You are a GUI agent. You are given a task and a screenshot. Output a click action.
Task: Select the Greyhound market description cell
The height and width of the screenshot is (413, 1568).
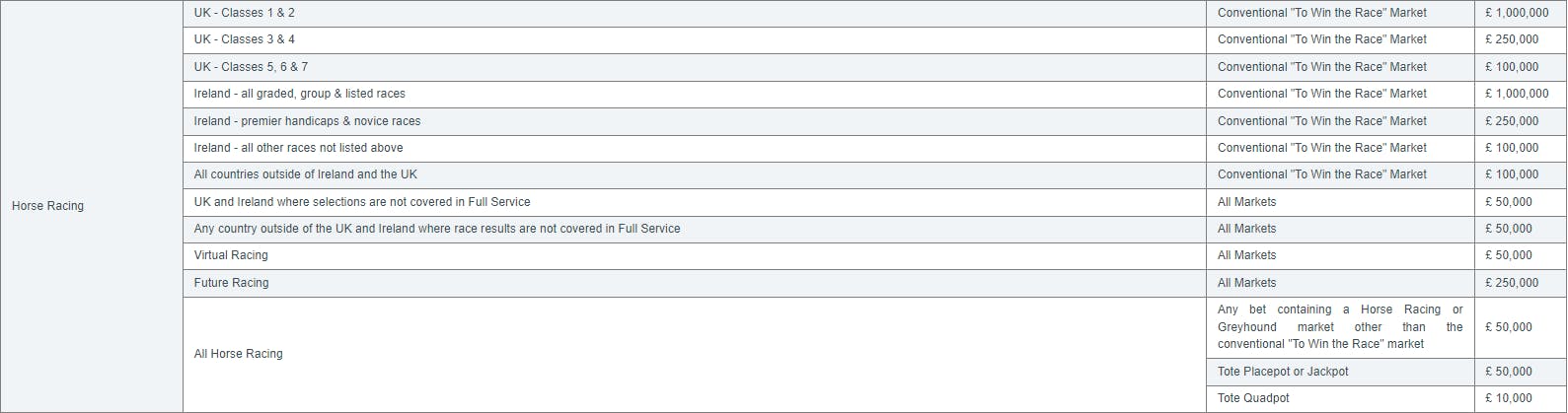pyautogui.click(x=1340, y=327)
